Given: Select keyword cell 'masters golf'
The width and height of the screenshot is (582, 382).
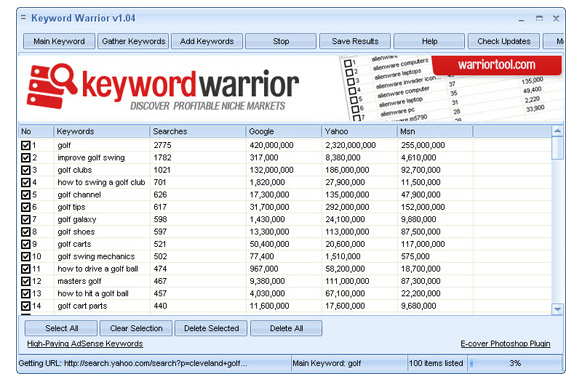Looking at the screenshot, I should pyautogui.click(x=79, y=281).
